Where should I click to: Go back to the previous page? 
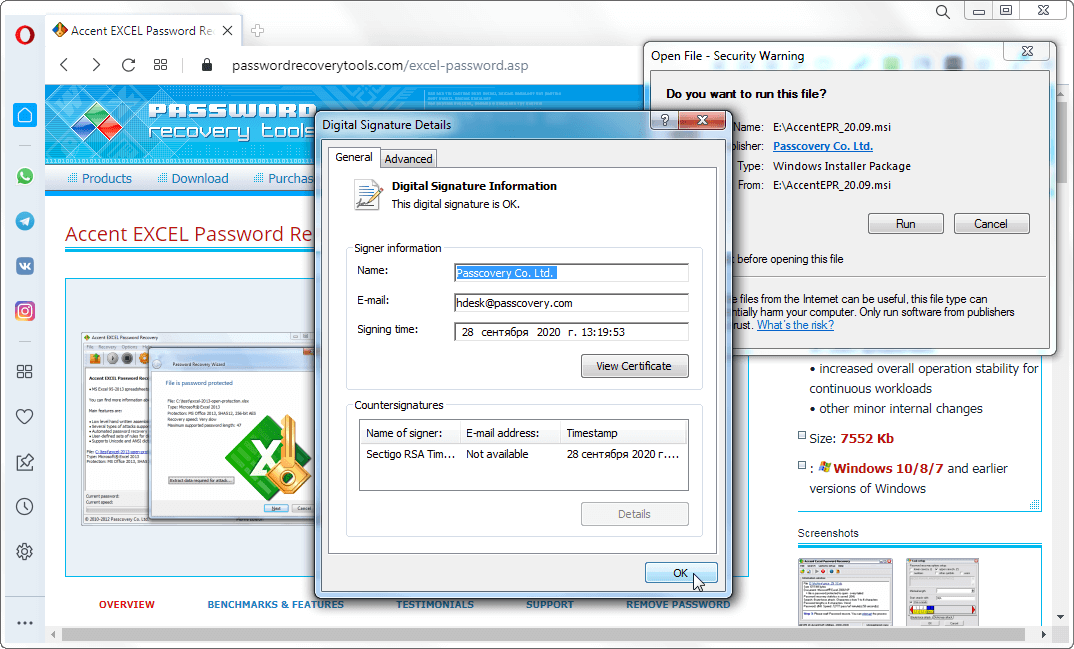64,65
